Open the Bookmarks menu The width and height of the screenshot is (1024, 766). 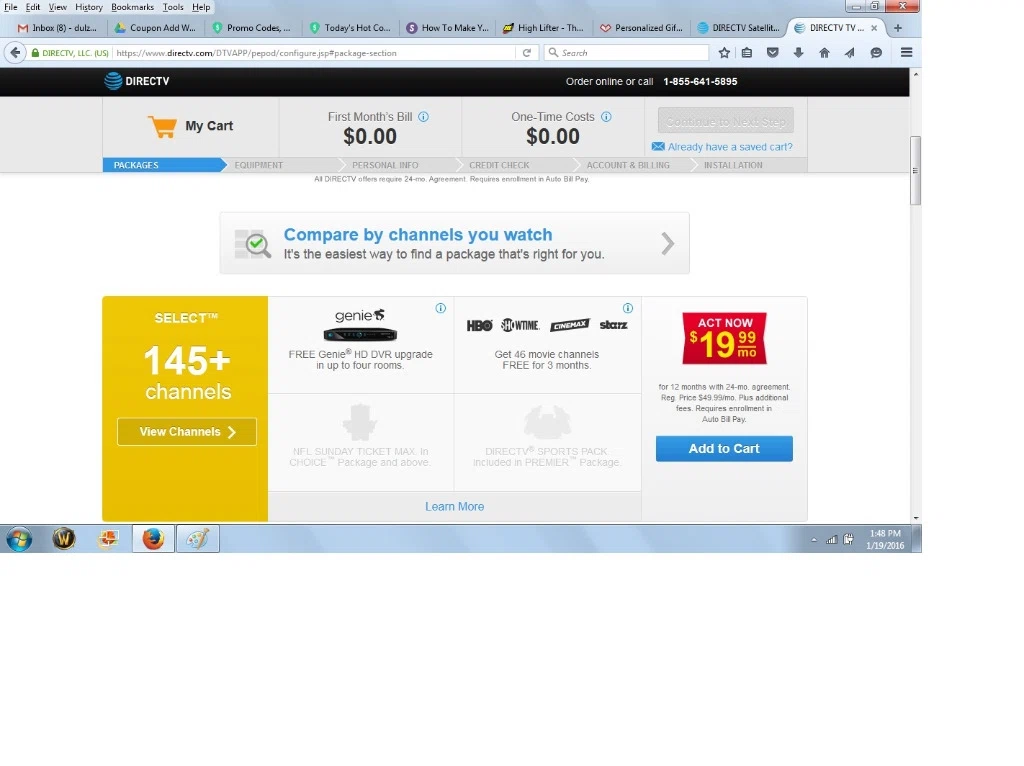coord(133,7)
